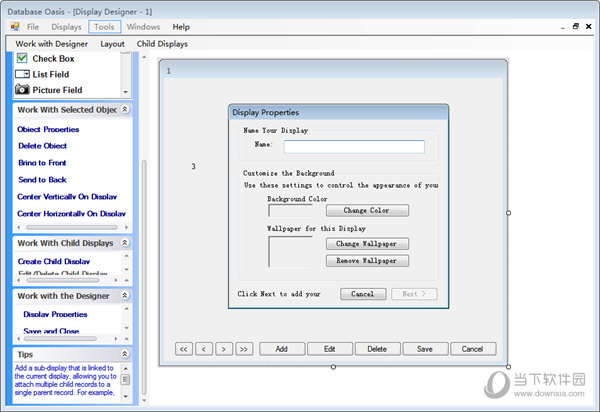The height and width of the screenshot is (412, 600).
Task: Click the Next > button in dialog
Action: click(x=414, y=294)
